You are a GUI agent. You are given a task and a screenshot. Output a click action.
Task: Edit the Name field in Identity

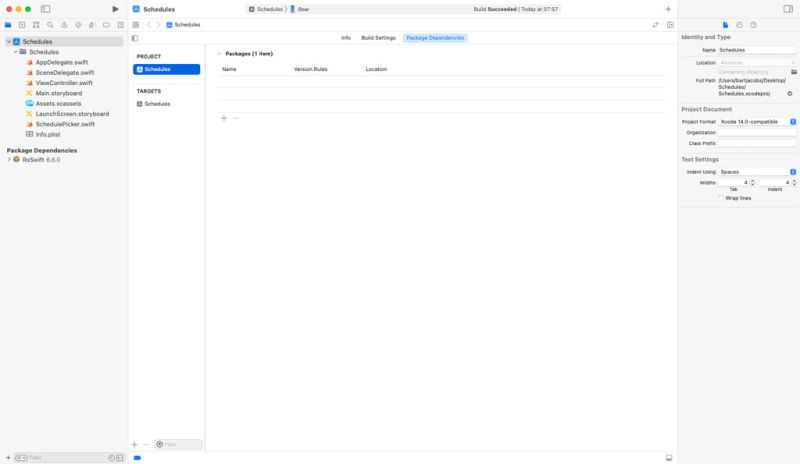coord(757,50)
